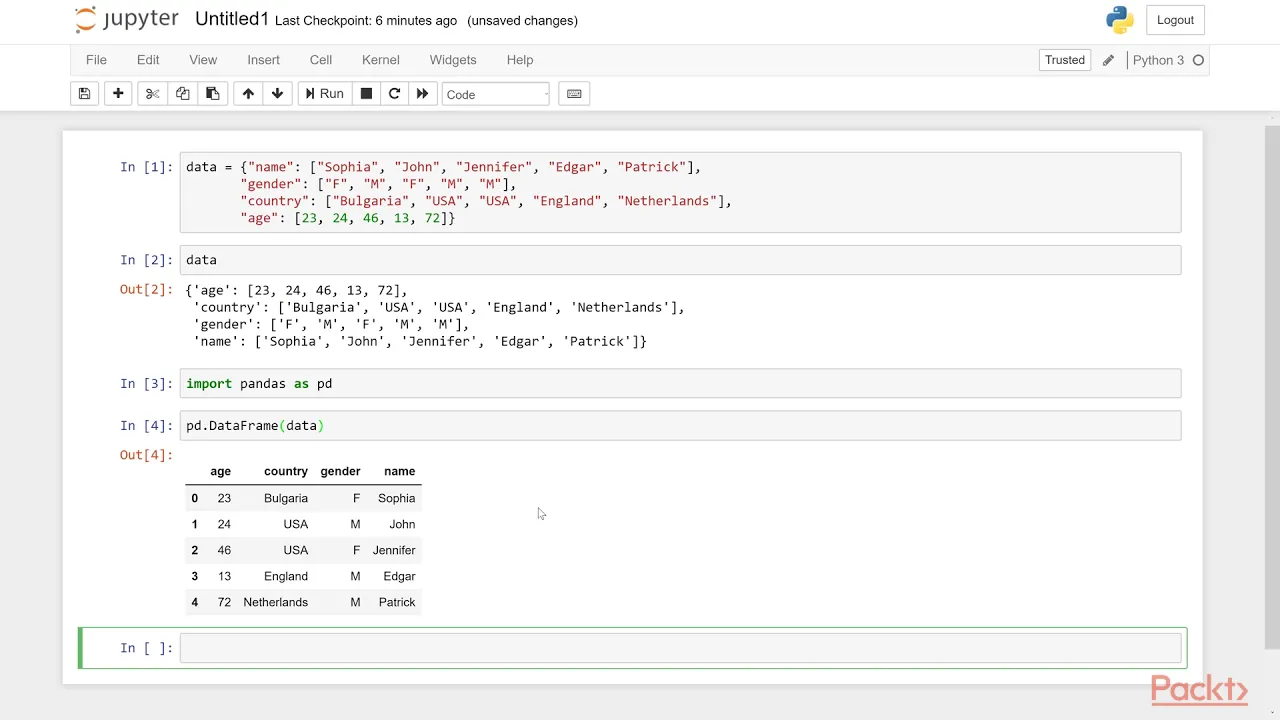1280x720 pixels.
Task: Click the John table cell
Action: pyautogui.click(x=402, y=524)
